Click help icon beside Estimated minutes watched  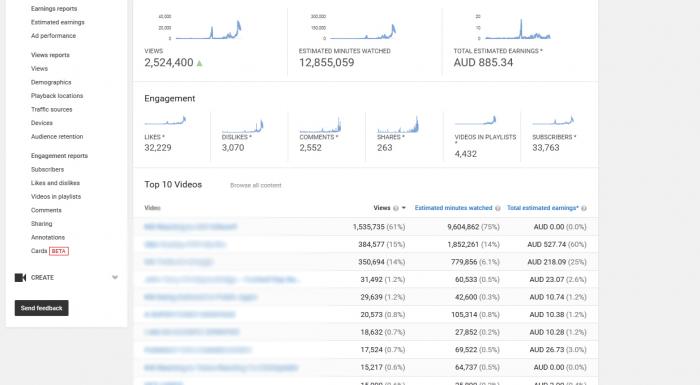pyautogui.click(x=498, y=208)
